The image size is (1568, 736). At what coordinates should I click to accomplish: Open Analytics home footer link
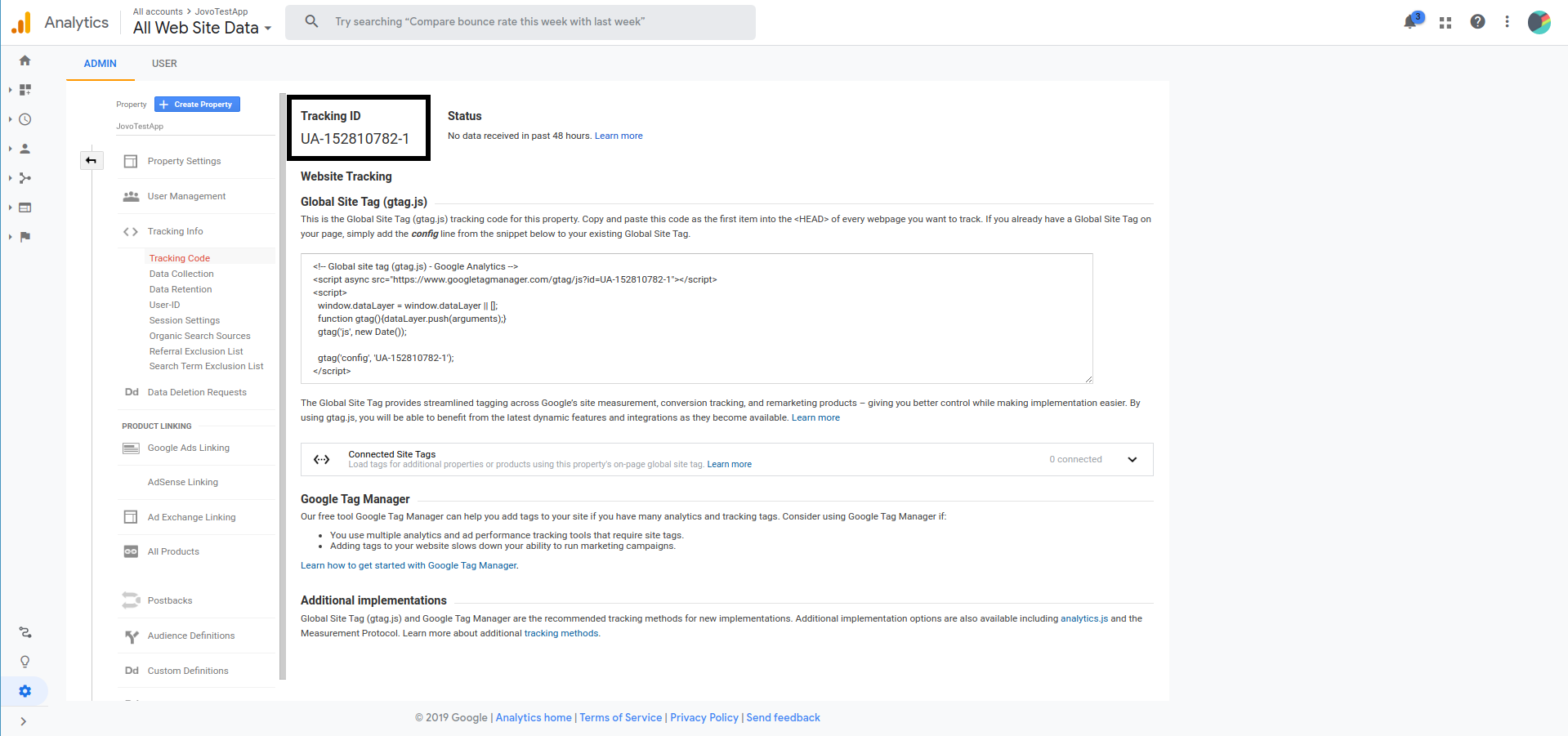tap(534, 717)
